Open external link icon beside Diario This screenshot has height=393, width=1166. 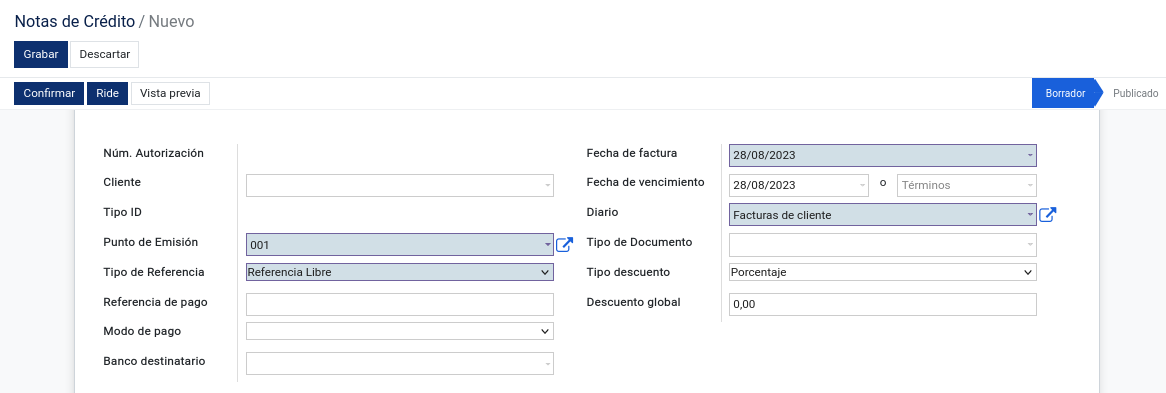pyautogui.click(x=1048, y=214)
